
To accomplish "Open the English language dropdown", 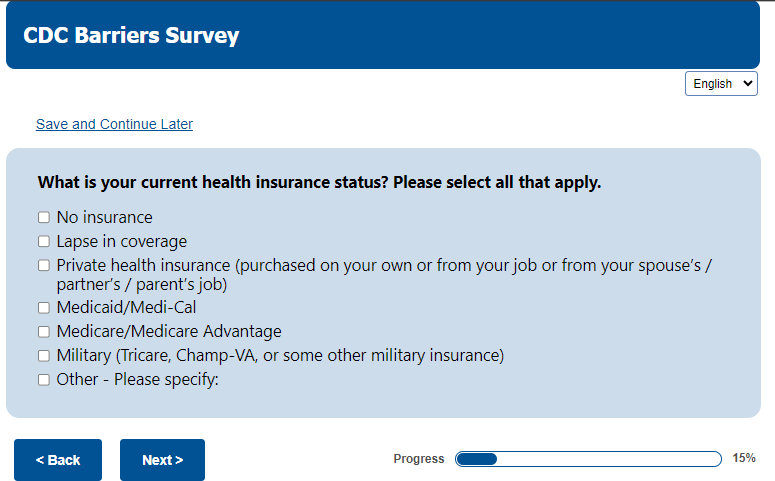I will click(721, 84).
